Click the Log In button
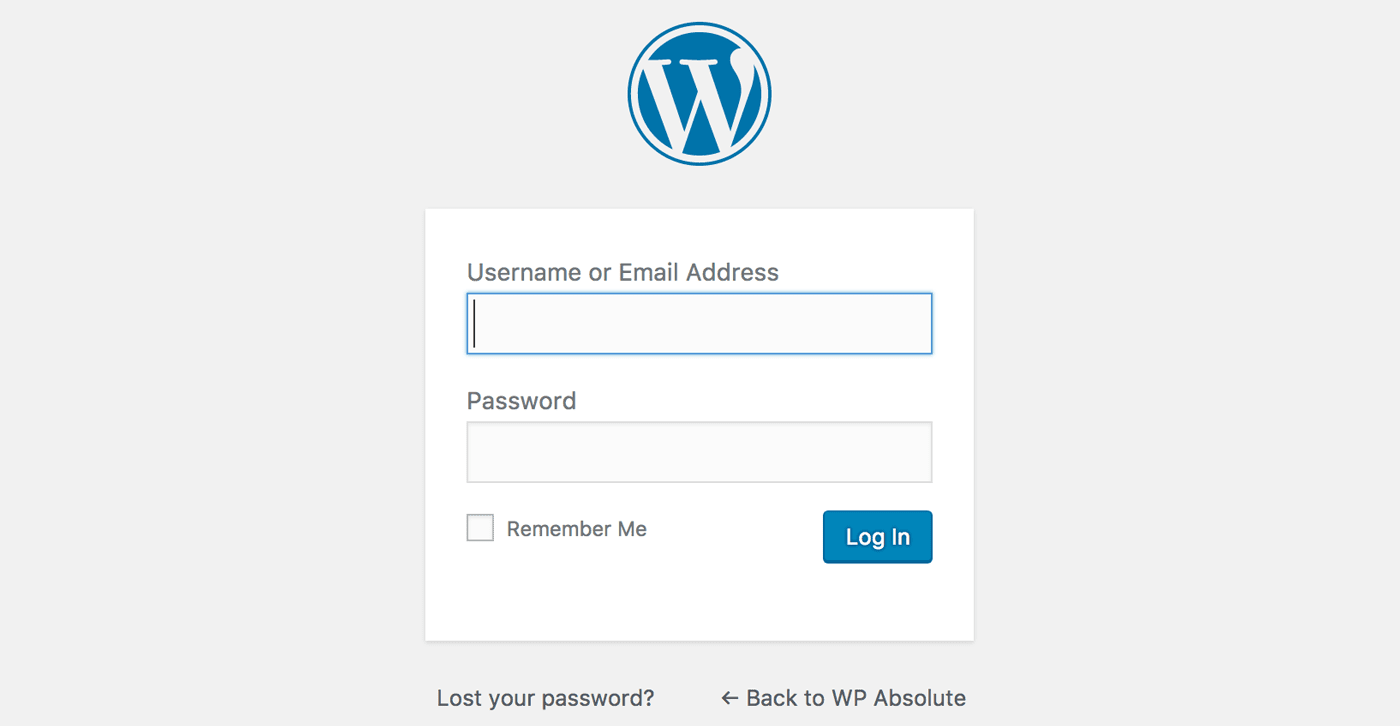This screenshot has height=726, width=1400. (877, 537)
